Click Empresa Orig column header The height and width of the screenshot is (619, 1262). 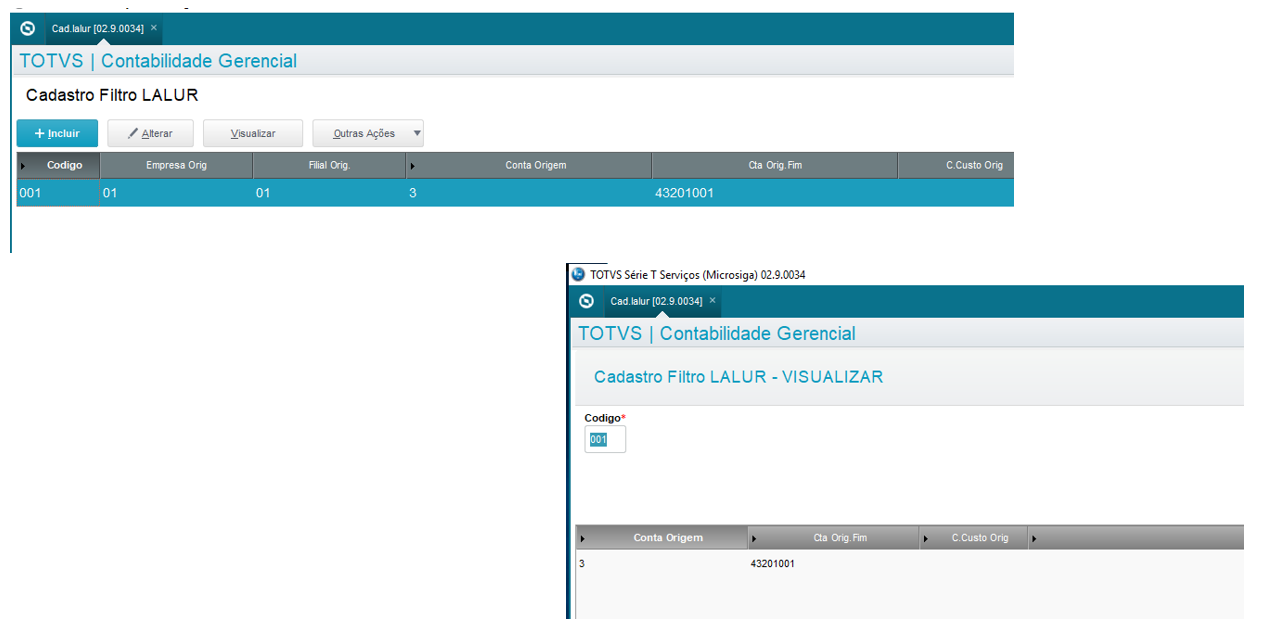(x=176, y=165)
